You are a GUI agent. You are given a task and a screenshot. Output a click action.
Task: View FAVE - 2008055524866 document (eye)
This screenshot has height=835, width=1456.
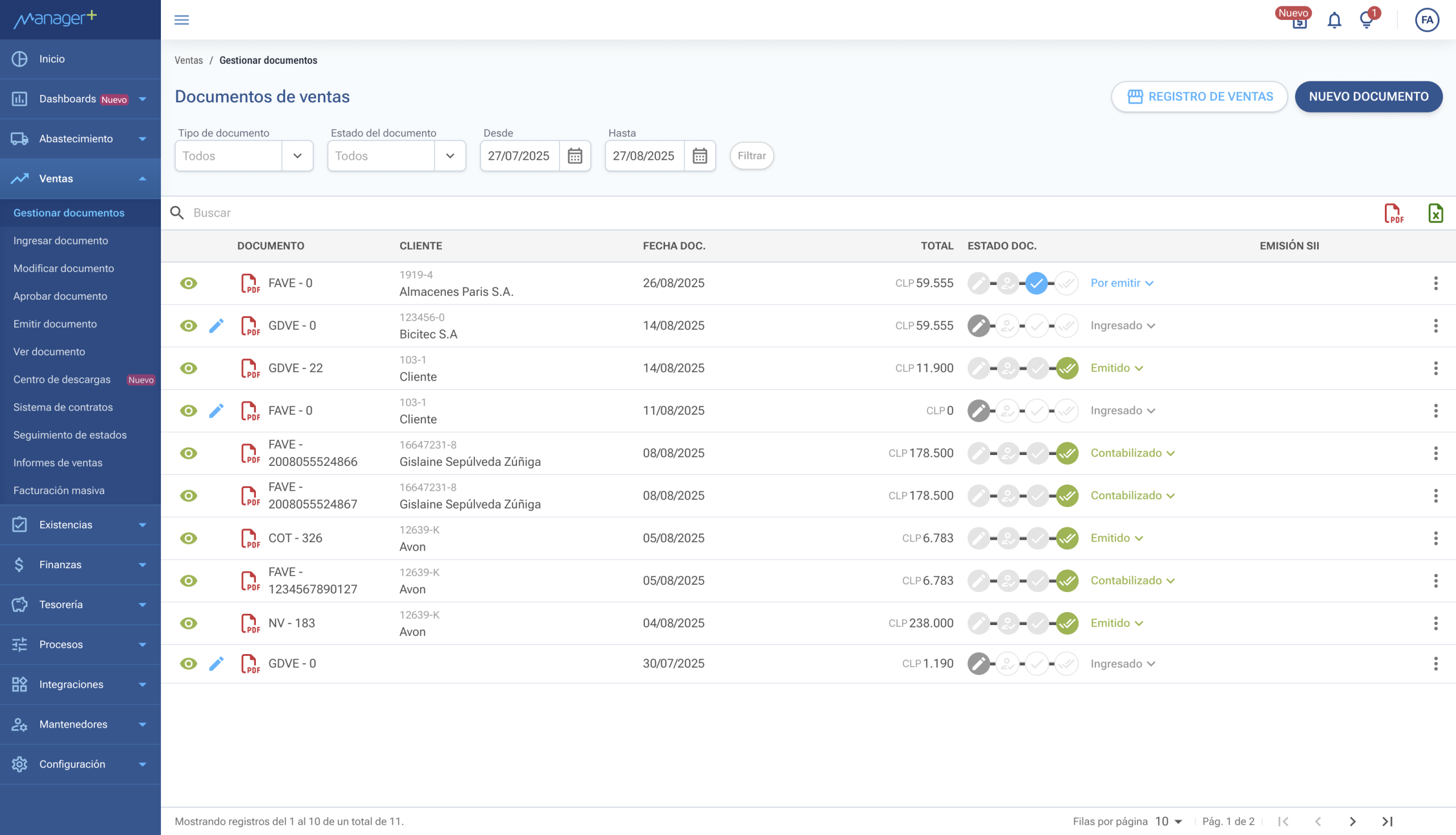pos(188,453)
